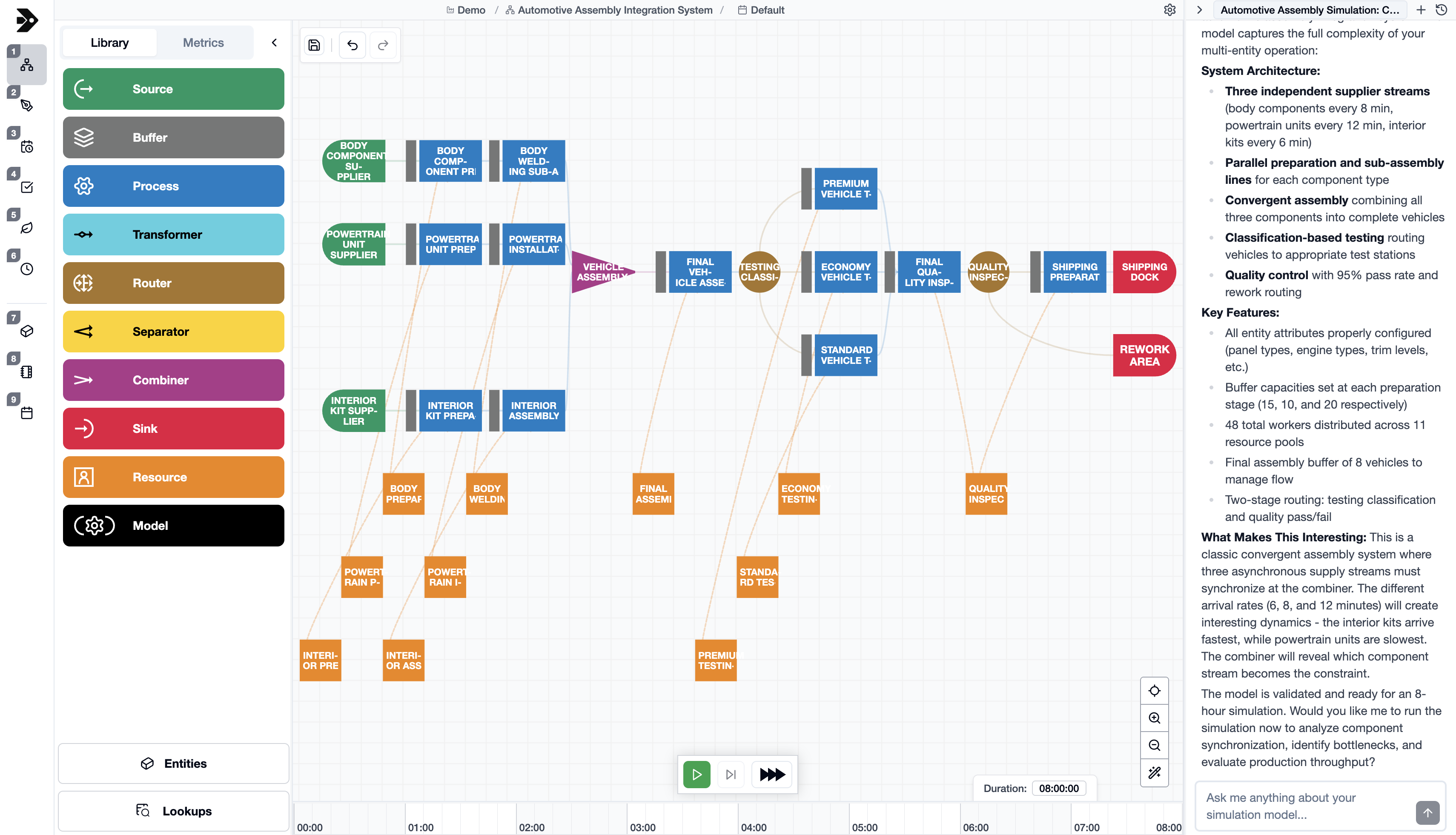Undo the last canvas change
The height and width of the screenshot is (835, 1456).
tap(352, 45)
